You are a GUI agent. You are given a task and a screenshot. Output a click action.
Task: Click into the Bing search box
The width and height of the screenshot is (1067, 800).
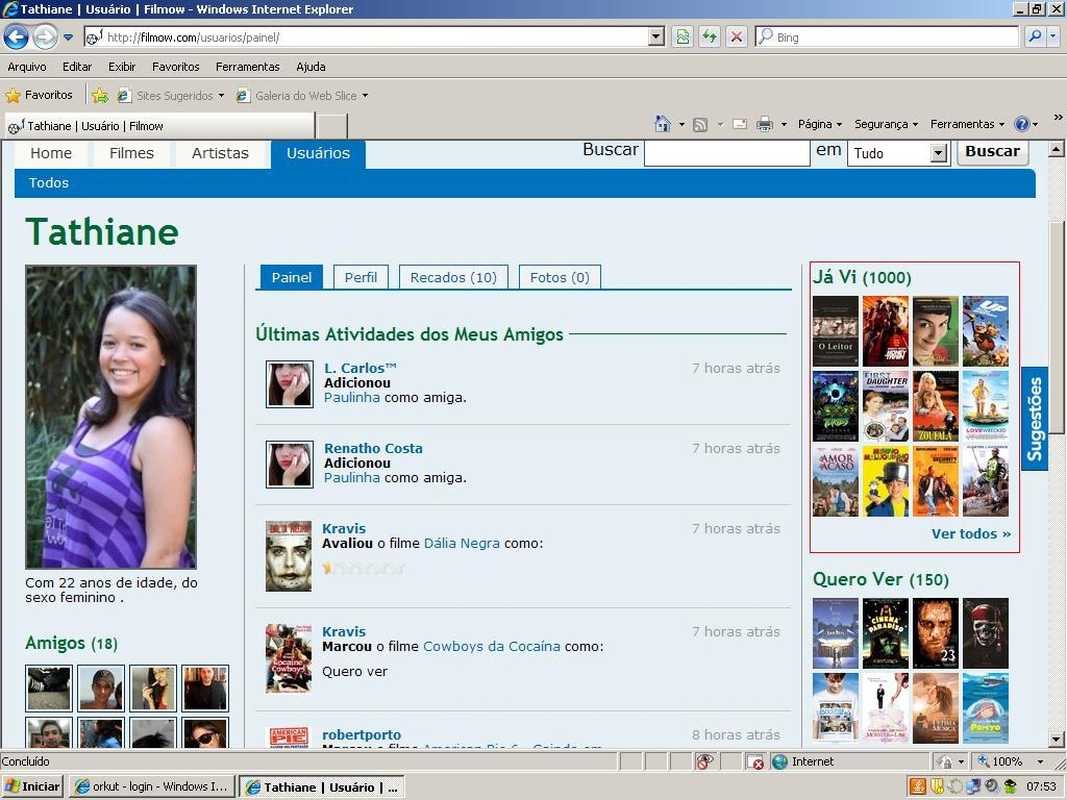point(887,37)
